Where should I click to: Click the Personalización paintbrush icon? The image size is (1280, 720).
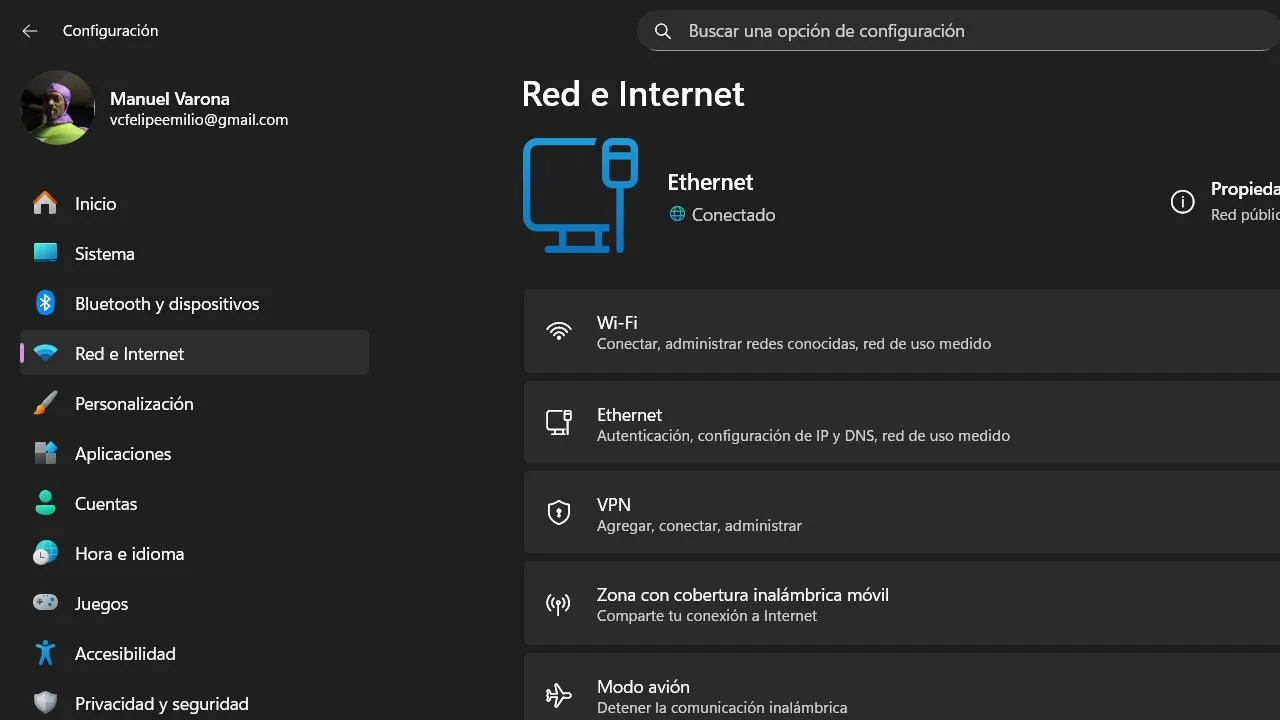click(x=45, y=404)
